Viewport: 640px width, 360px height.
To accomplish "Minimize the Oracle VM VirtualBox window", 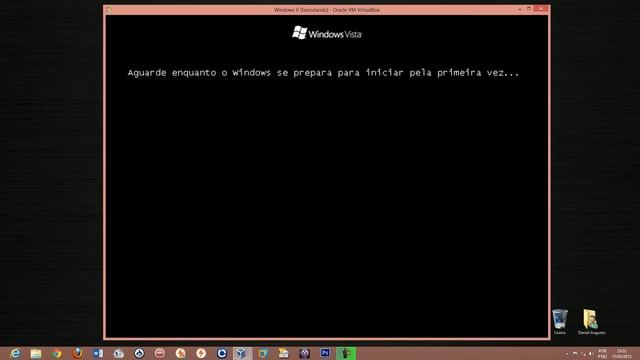I will tap(520, 9).
